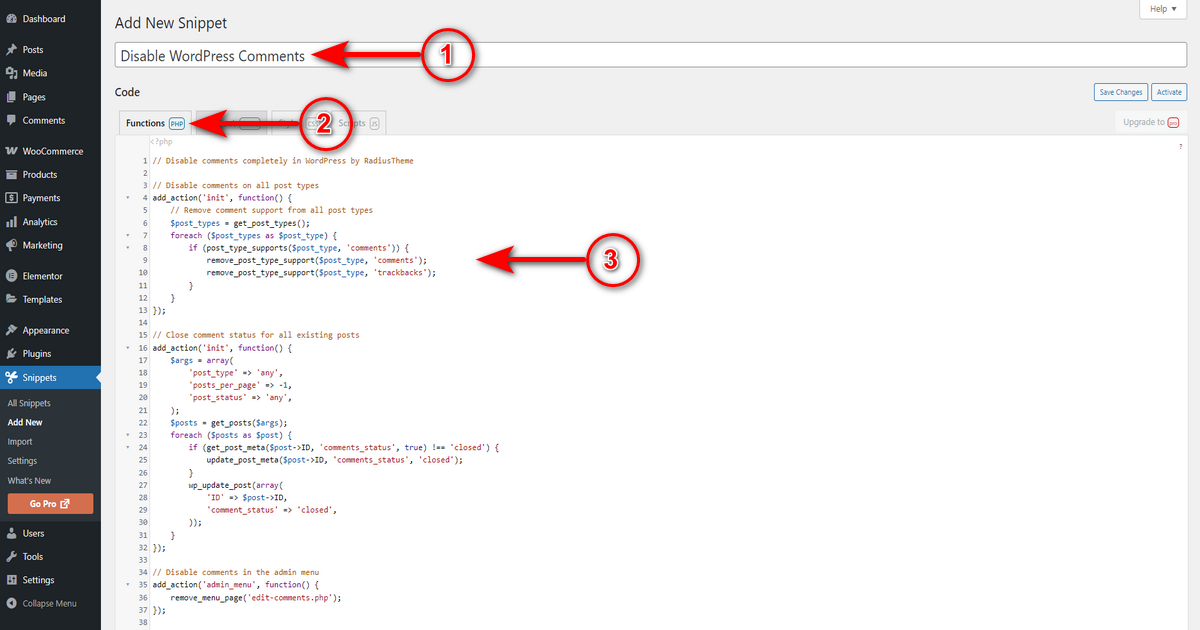Screen dimensions: 1200x630
Task: Collapse admin_menu fold at line 35
Action: [128, 585]
